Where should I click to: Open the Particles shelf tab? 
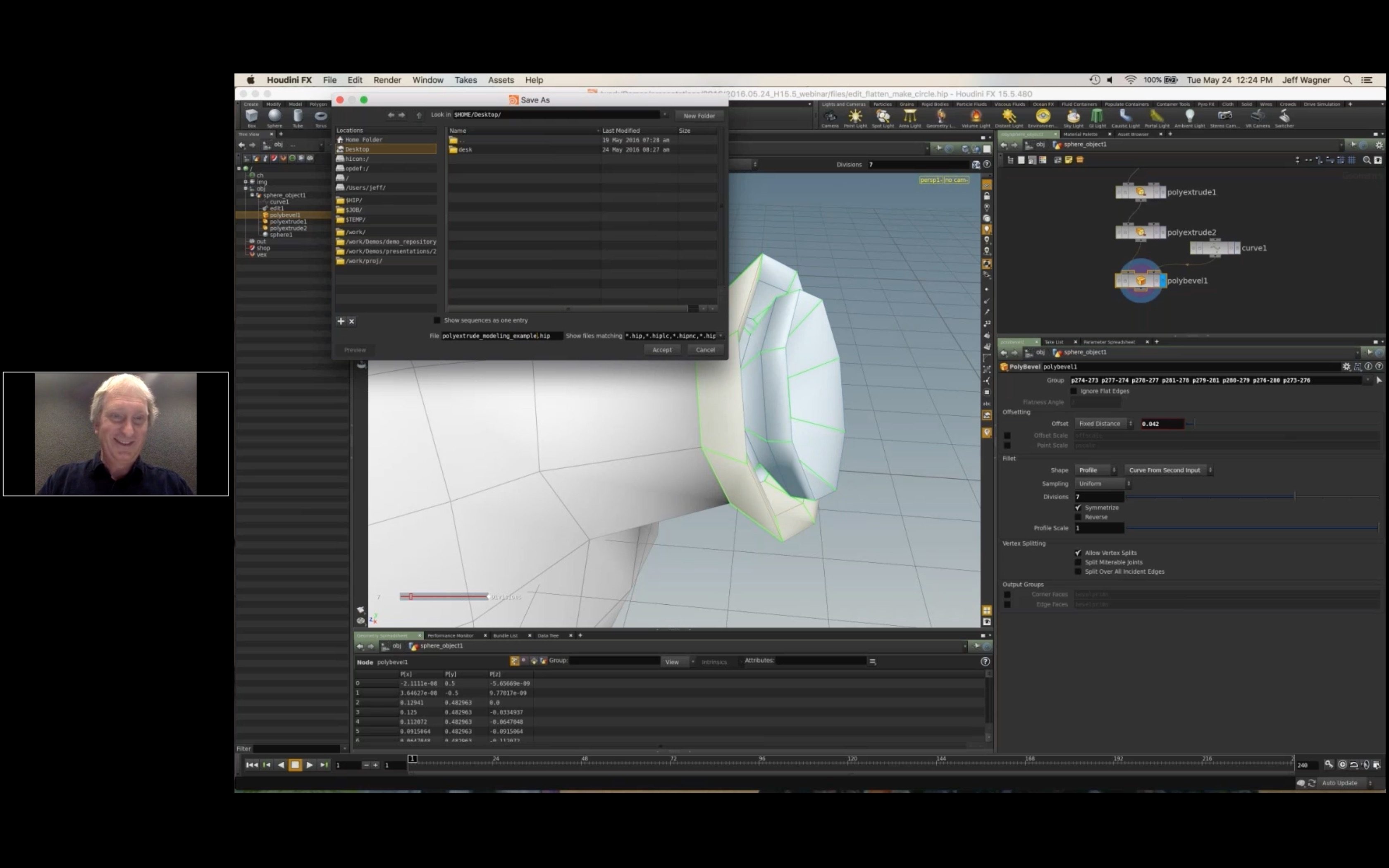pyautogui.click(x=882, y=105)
